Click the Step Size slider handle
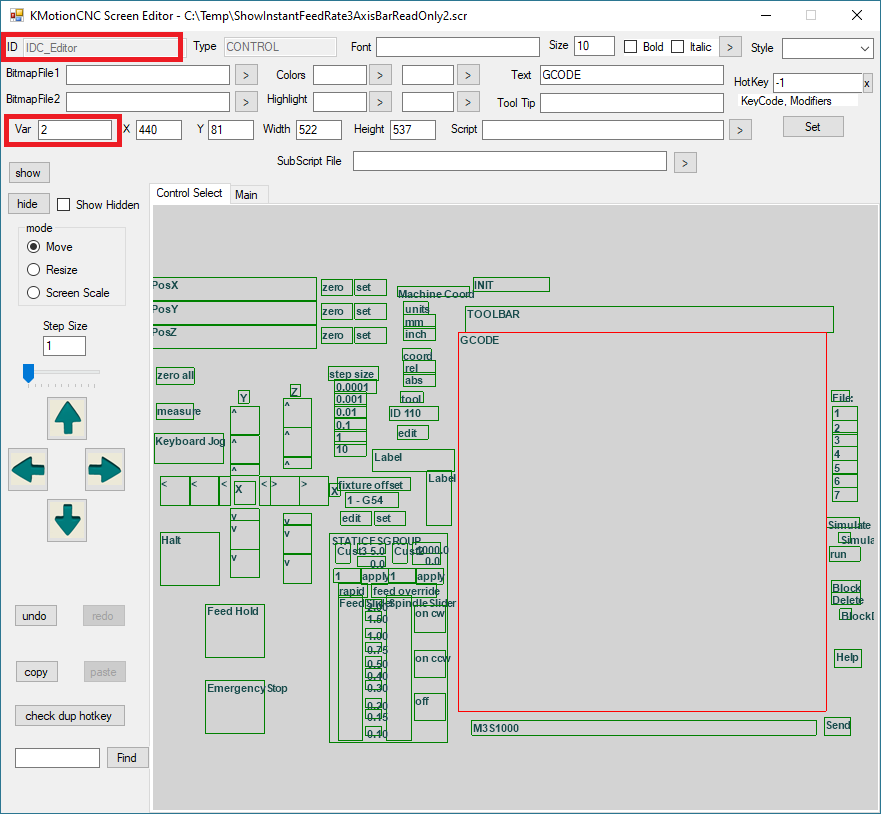881x814 pixels. point(28,373)
